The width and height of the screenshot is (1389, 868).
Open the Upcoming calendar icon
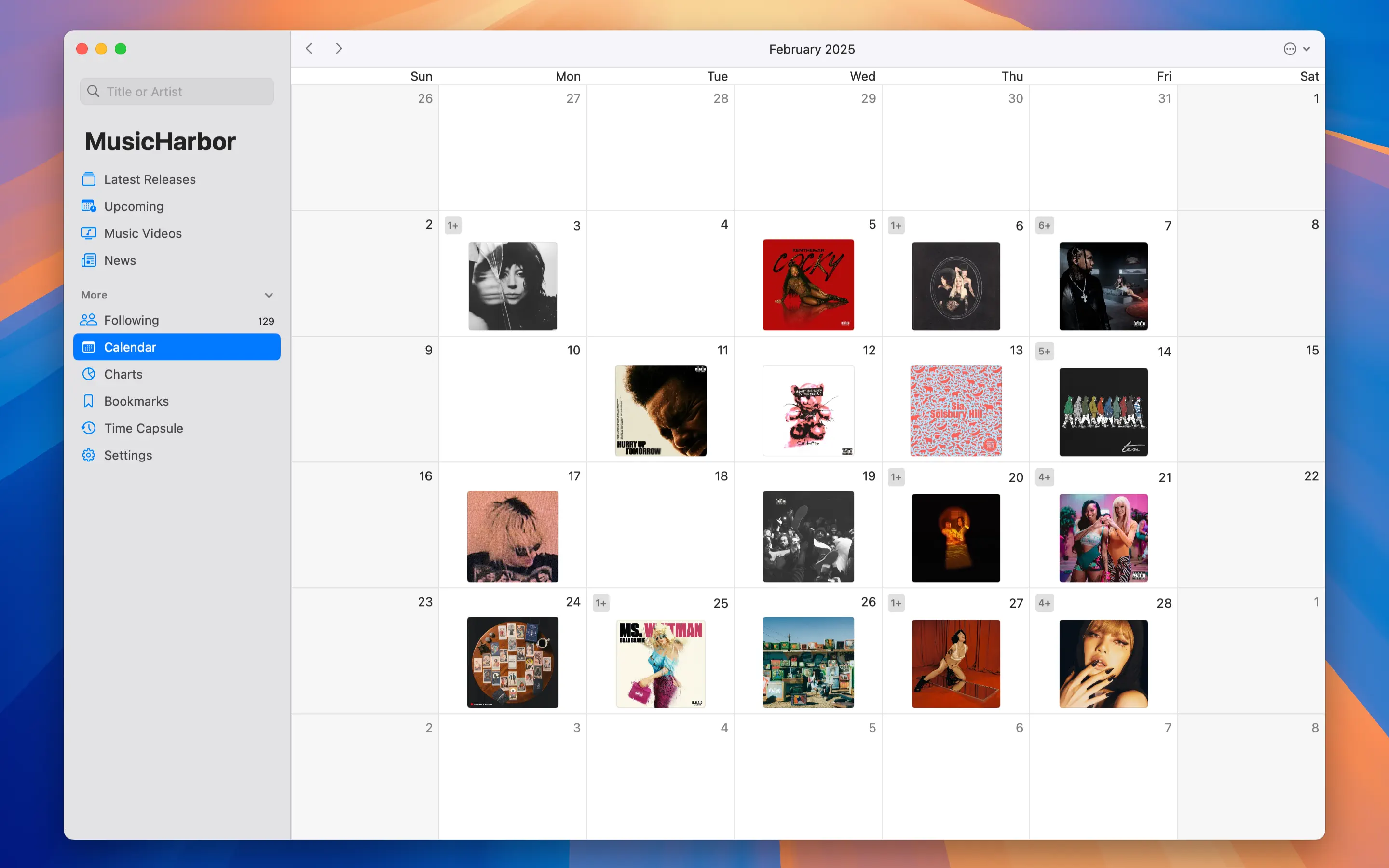click(x=88, y=206)
